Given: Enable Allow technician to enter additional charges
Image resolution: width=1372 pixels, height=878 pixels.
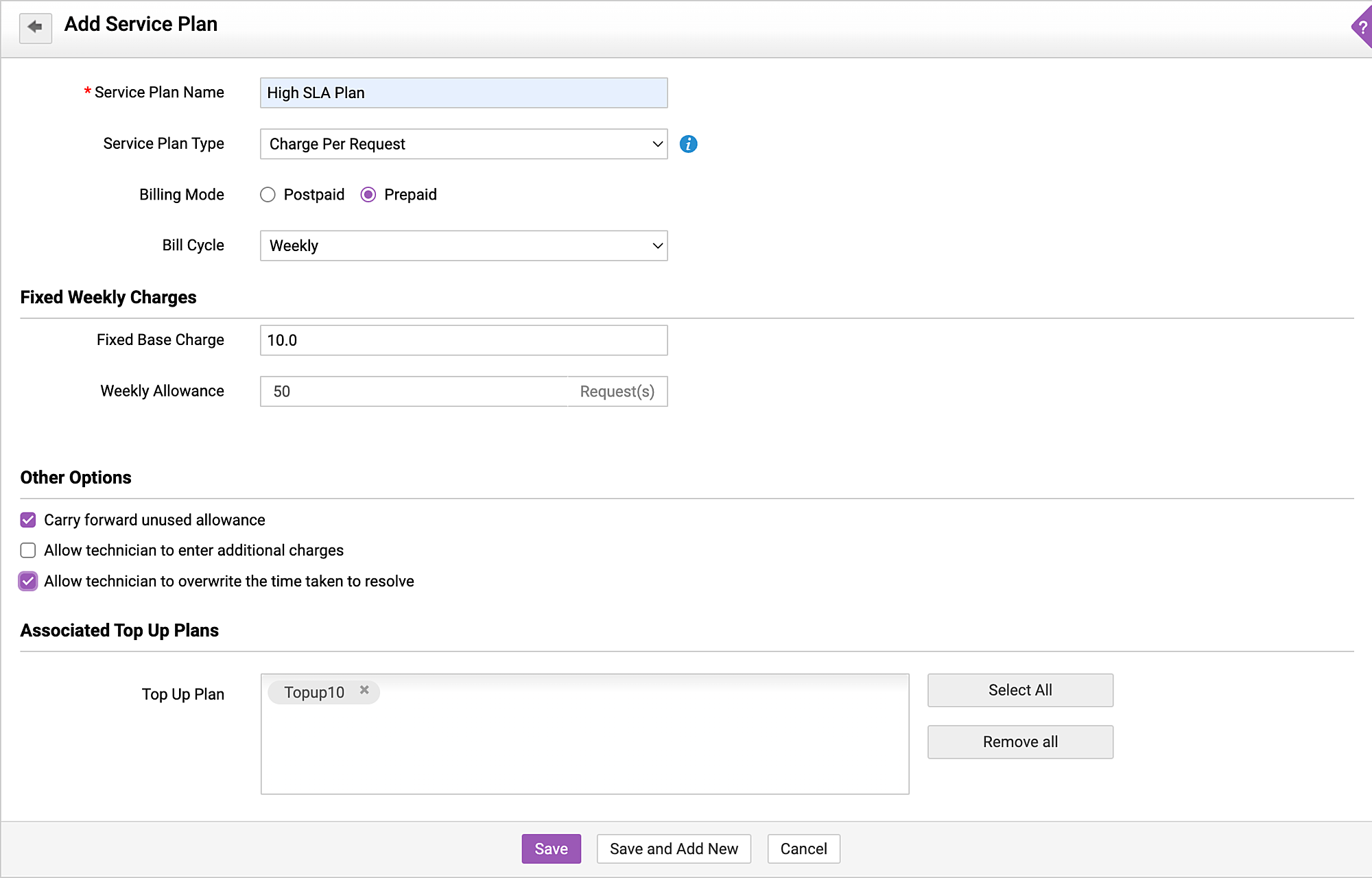Looking at the screenshot, I should point(28,550).
